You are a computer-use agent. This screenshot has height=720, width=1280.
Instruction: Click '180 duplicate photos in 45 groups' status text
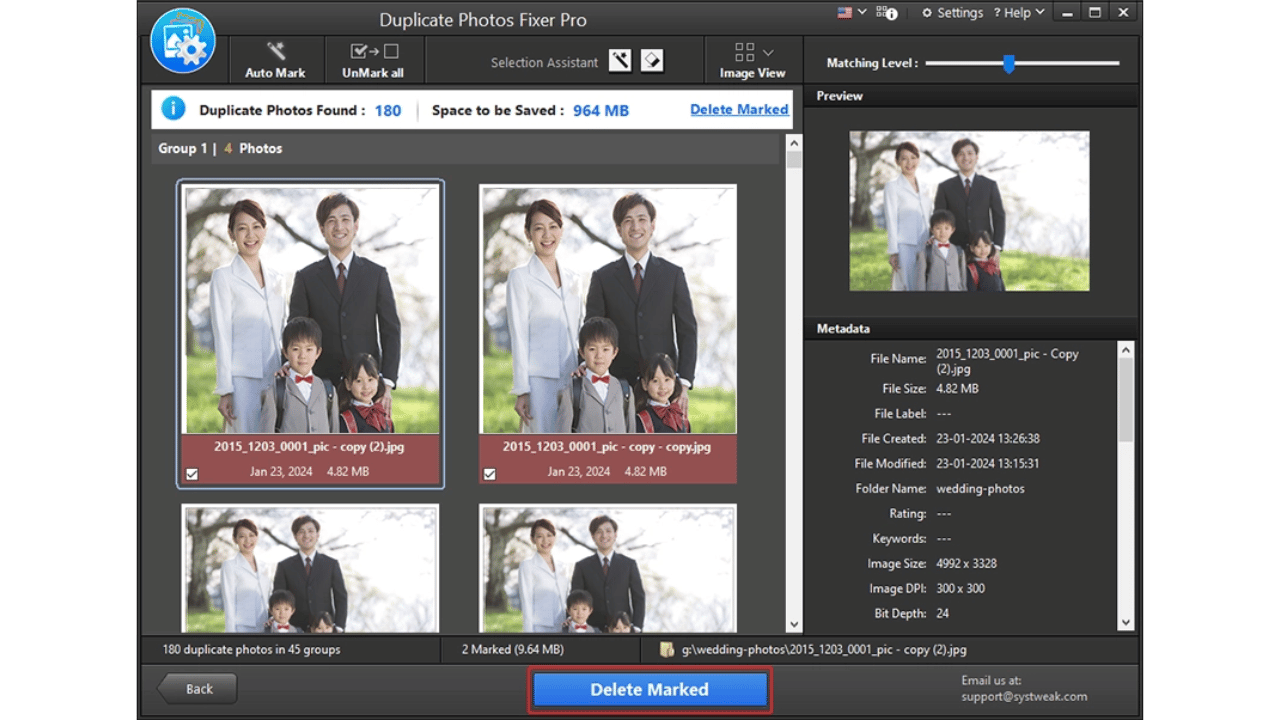(x=251, y=649)
